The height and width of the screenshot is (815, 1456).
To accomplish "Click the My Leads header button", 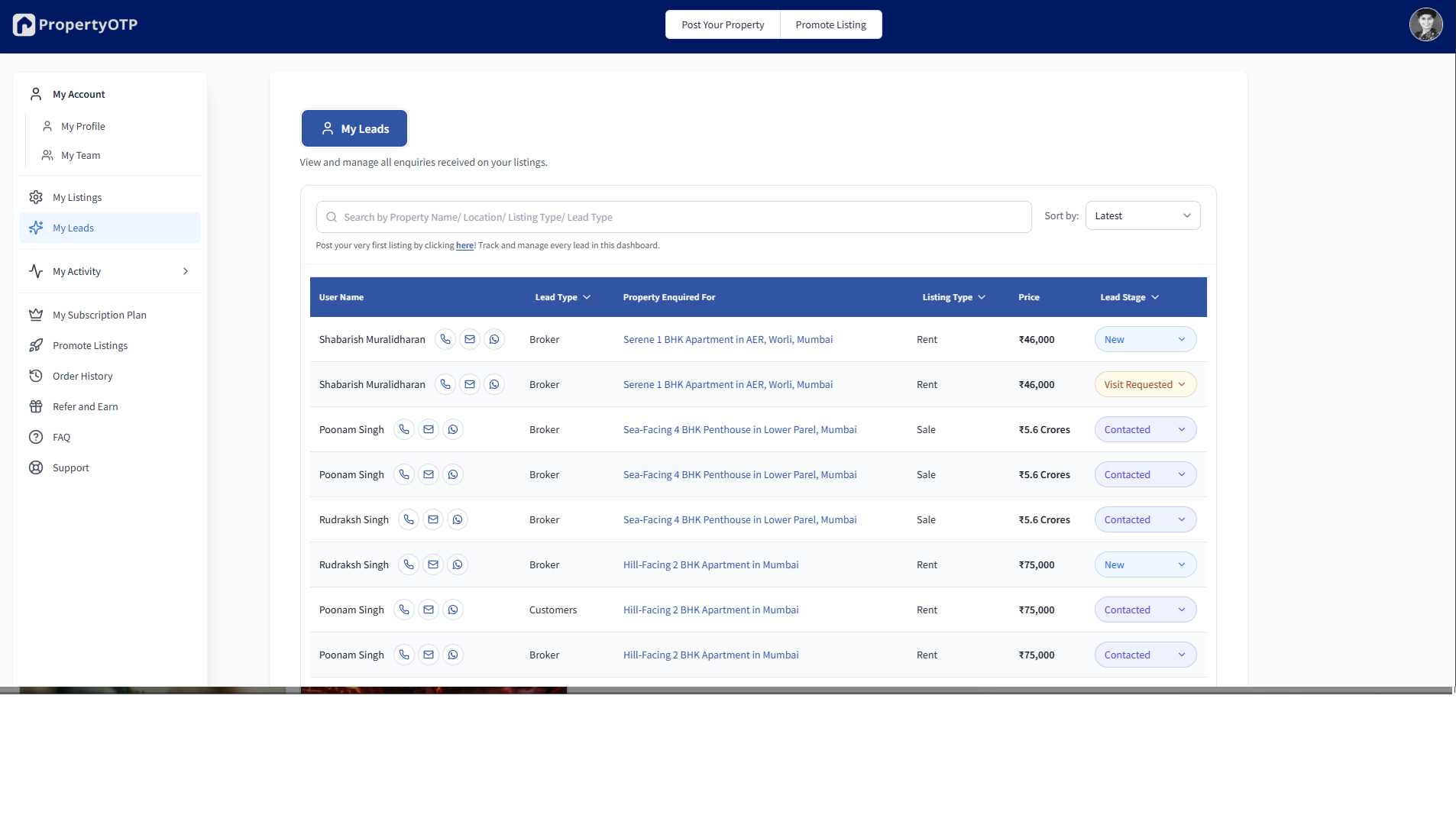I will [x=354, y=128].
